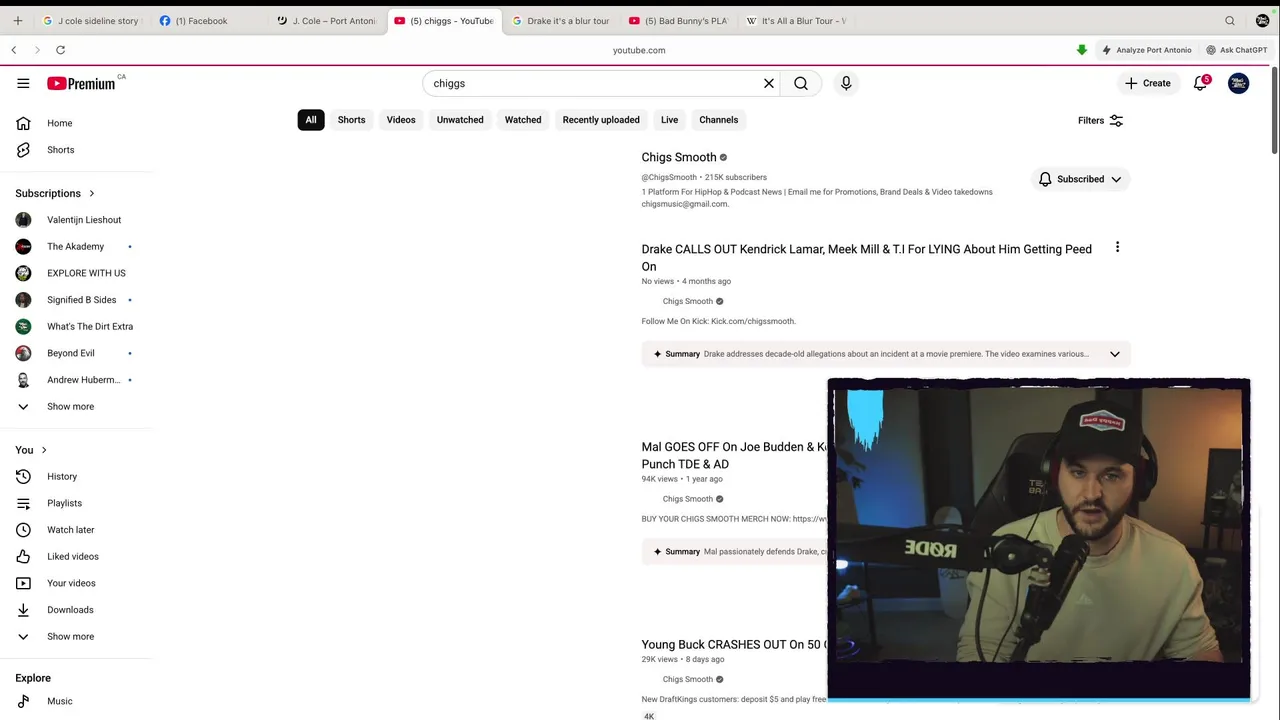
Task: Clear the search box with the X
Action: 769,83
